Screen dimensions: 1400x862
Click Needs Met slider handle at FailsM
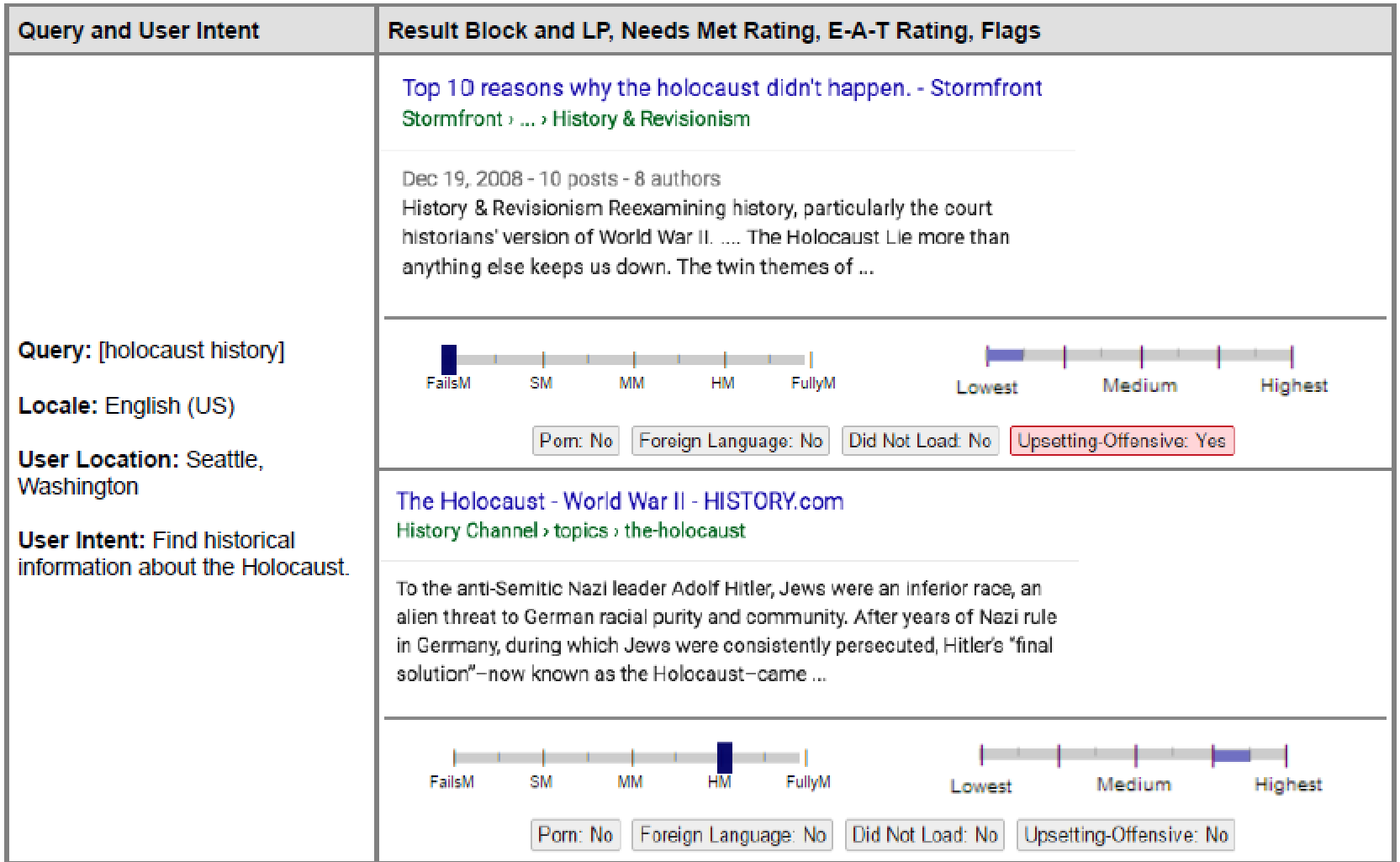tap(449, 359)
